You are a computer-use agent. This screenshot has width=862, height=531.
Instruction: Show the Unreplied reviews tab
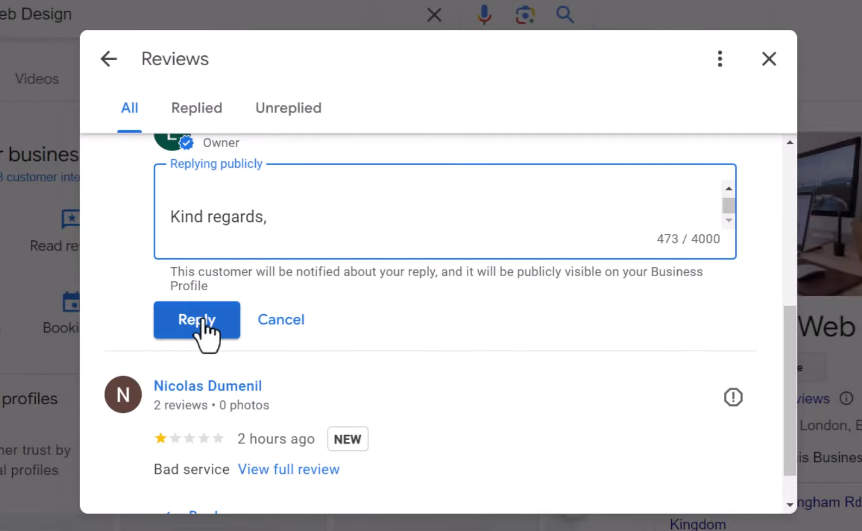coord(288,108)
